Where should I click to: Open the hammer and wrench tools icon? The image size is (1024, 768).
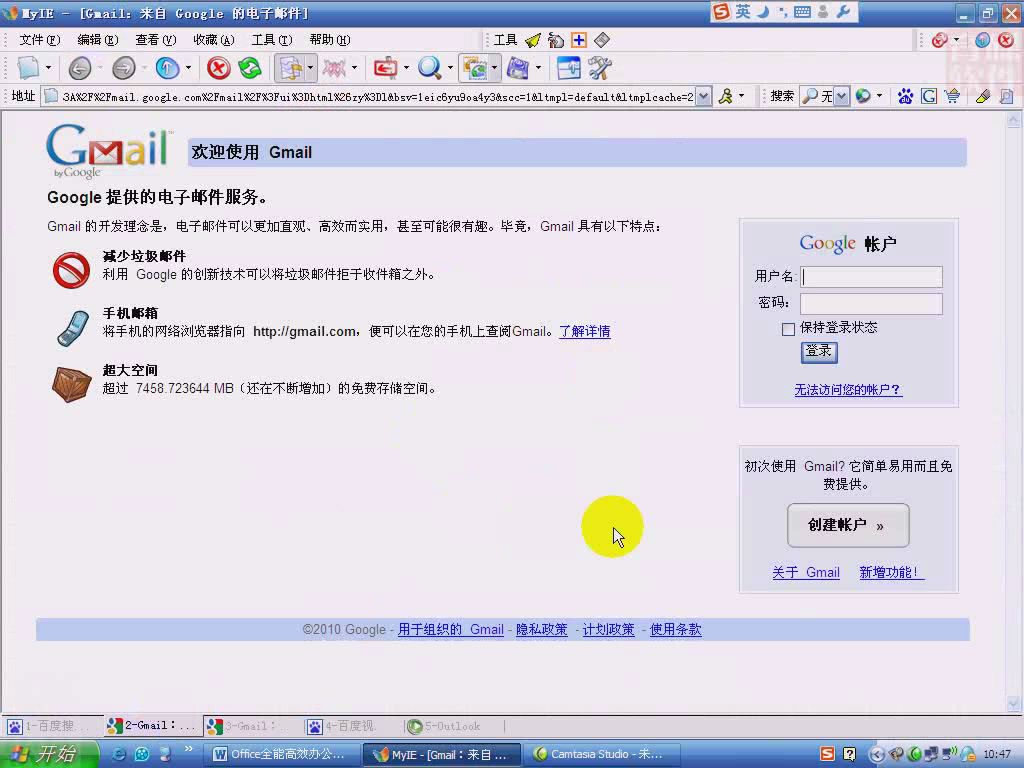point(600,68)
